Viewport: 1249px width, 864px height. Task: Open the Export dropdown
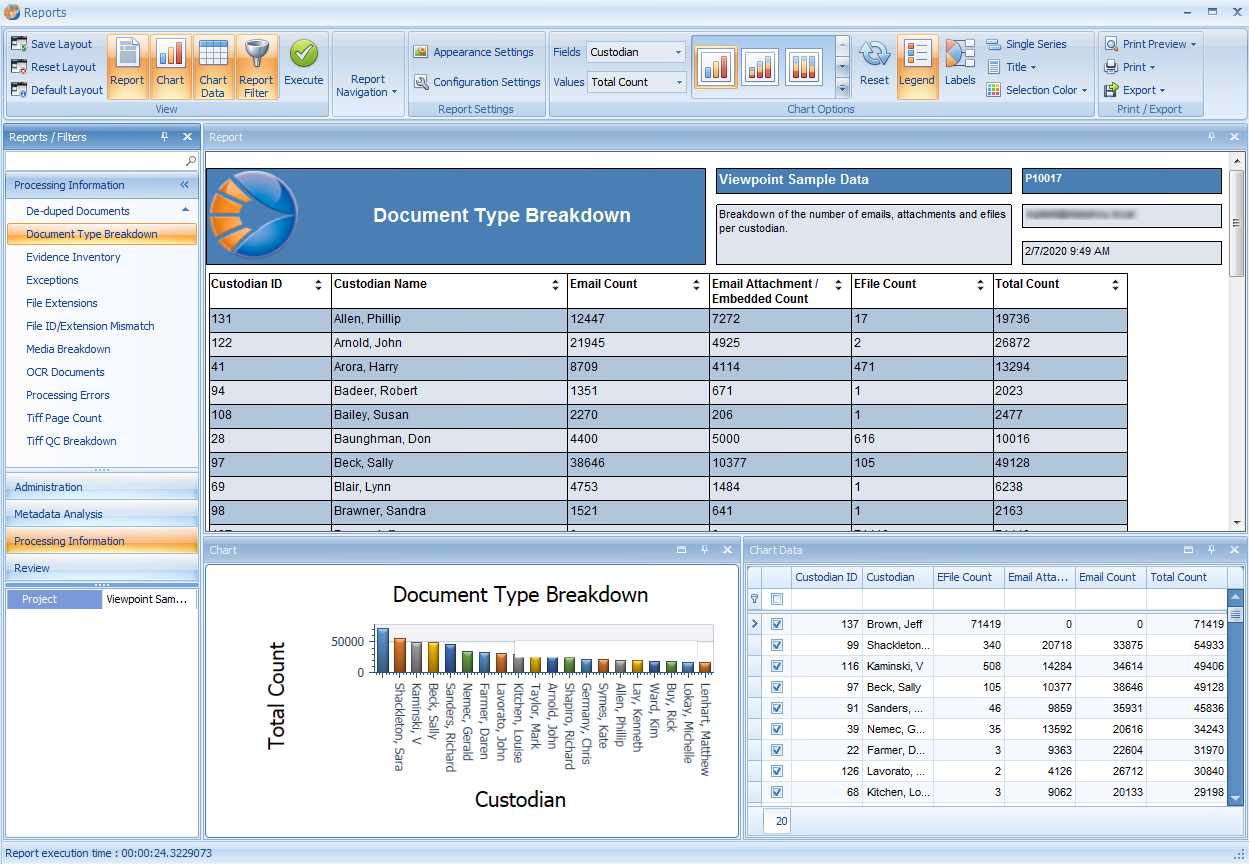(1135, 90)
